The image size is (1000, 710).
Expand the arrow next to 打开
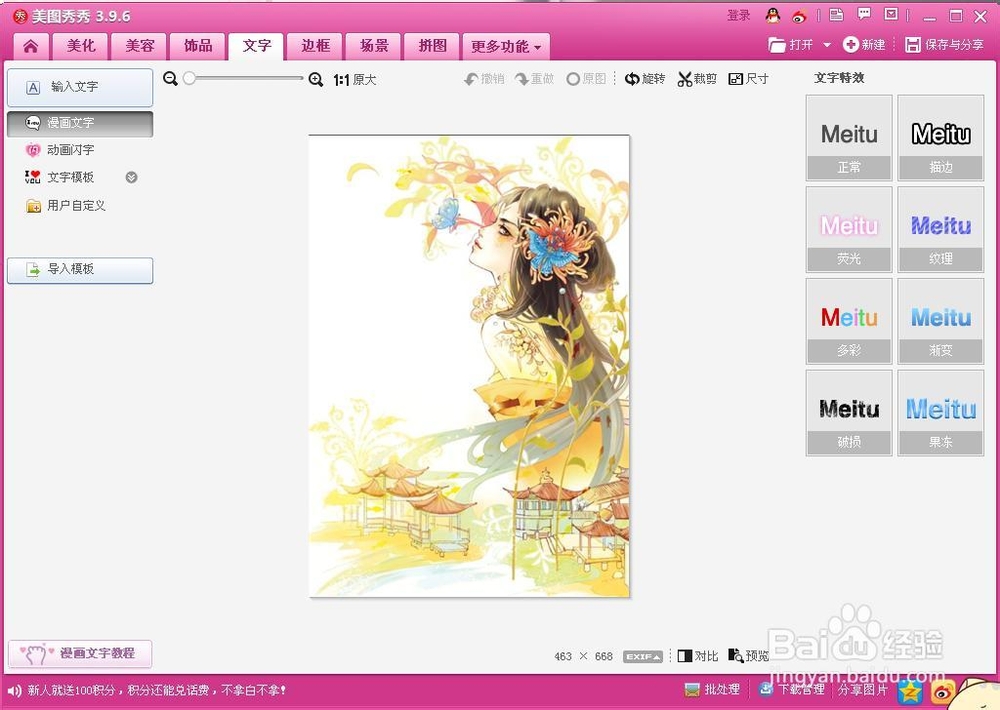click(827, 45)
